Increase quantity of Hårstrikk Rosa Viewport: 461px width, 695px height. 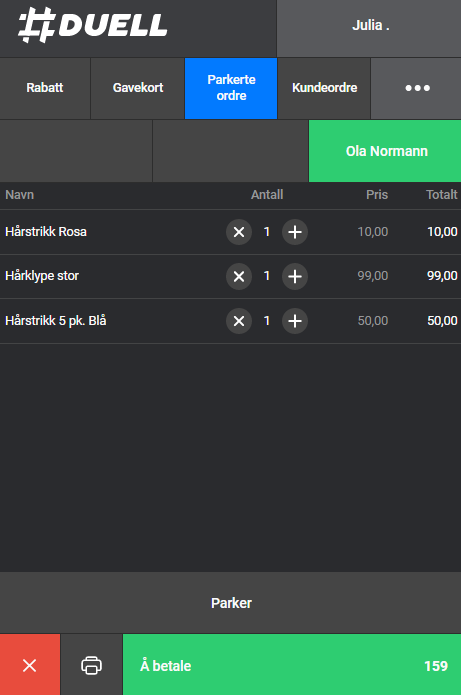[295, 232]
